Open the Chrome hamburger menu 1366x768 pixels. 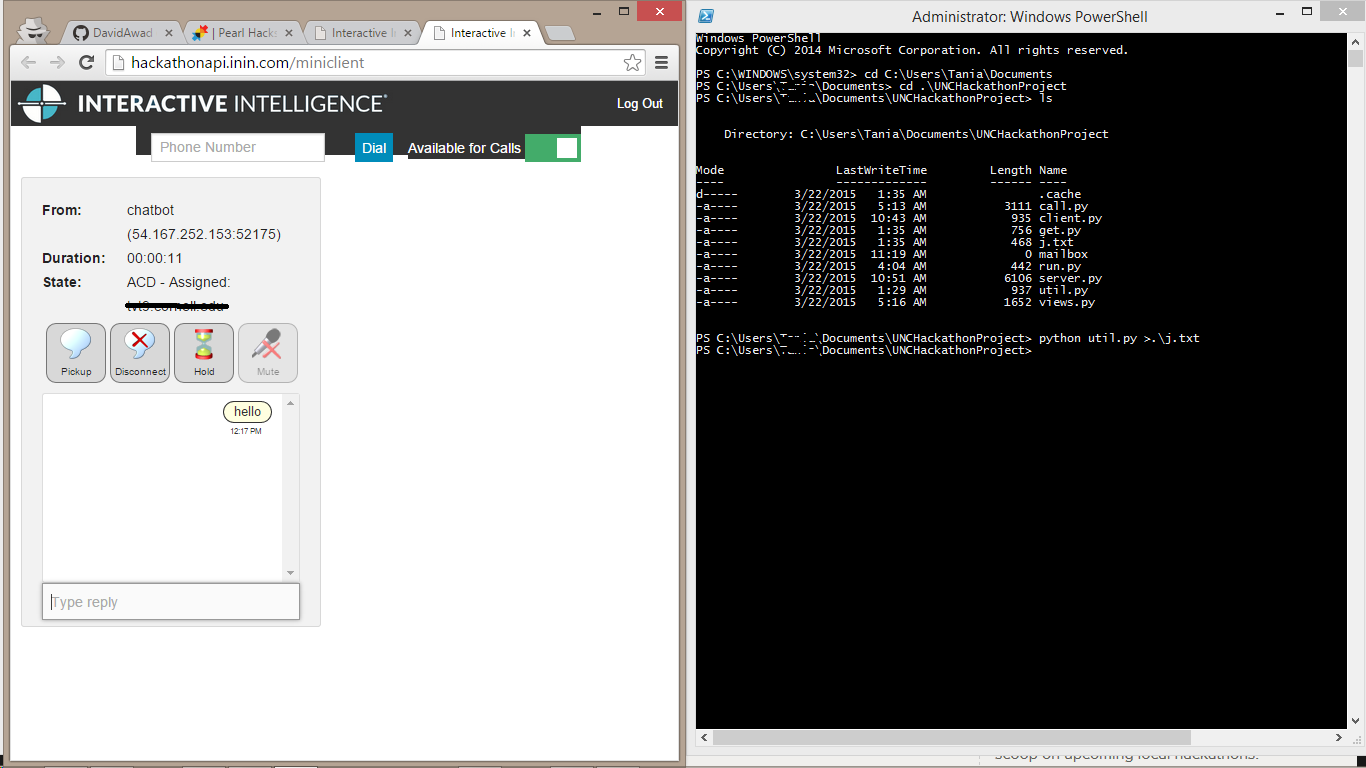point(661,63)
